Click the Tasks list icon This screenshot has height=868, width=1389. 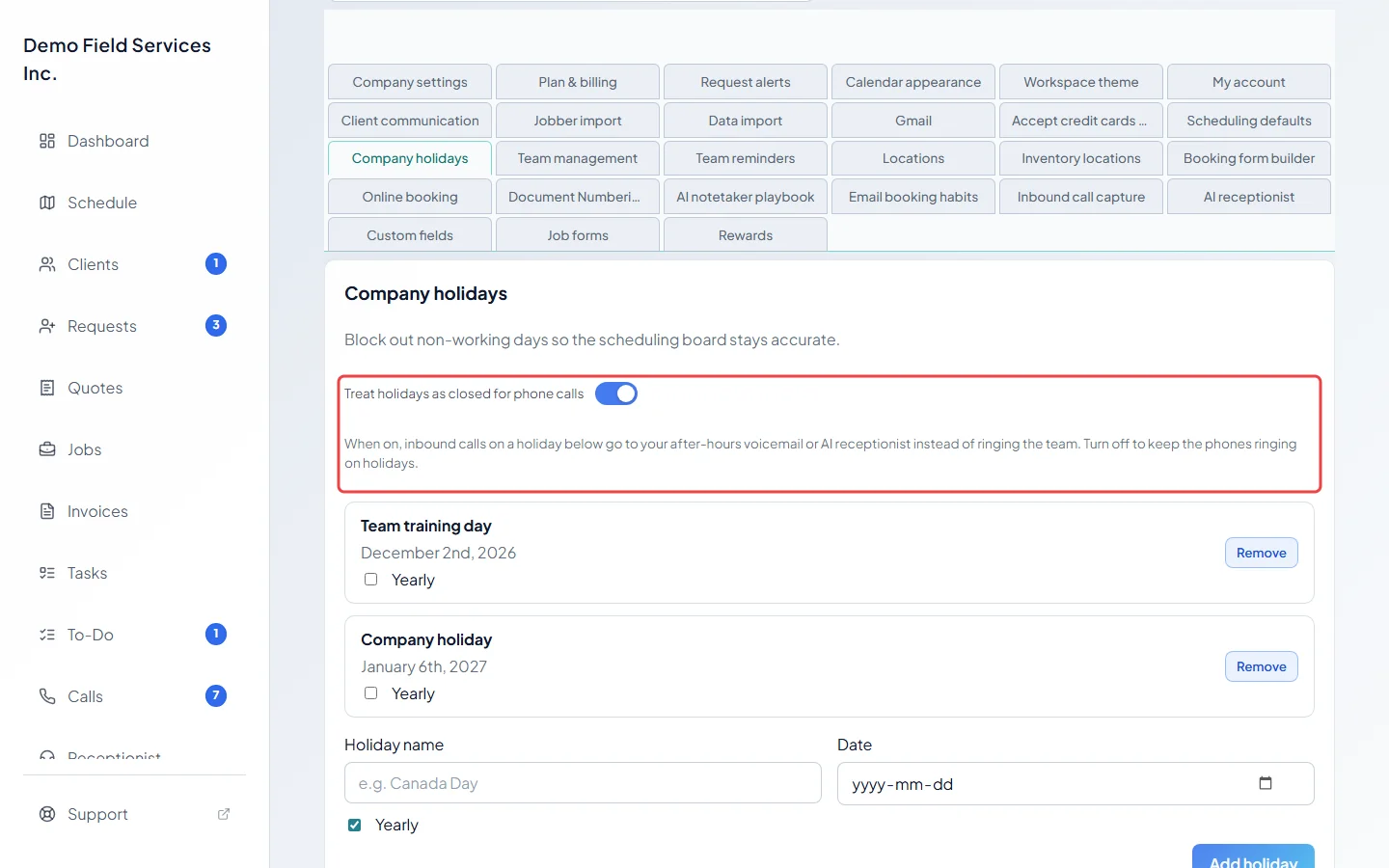click(47, 573)
